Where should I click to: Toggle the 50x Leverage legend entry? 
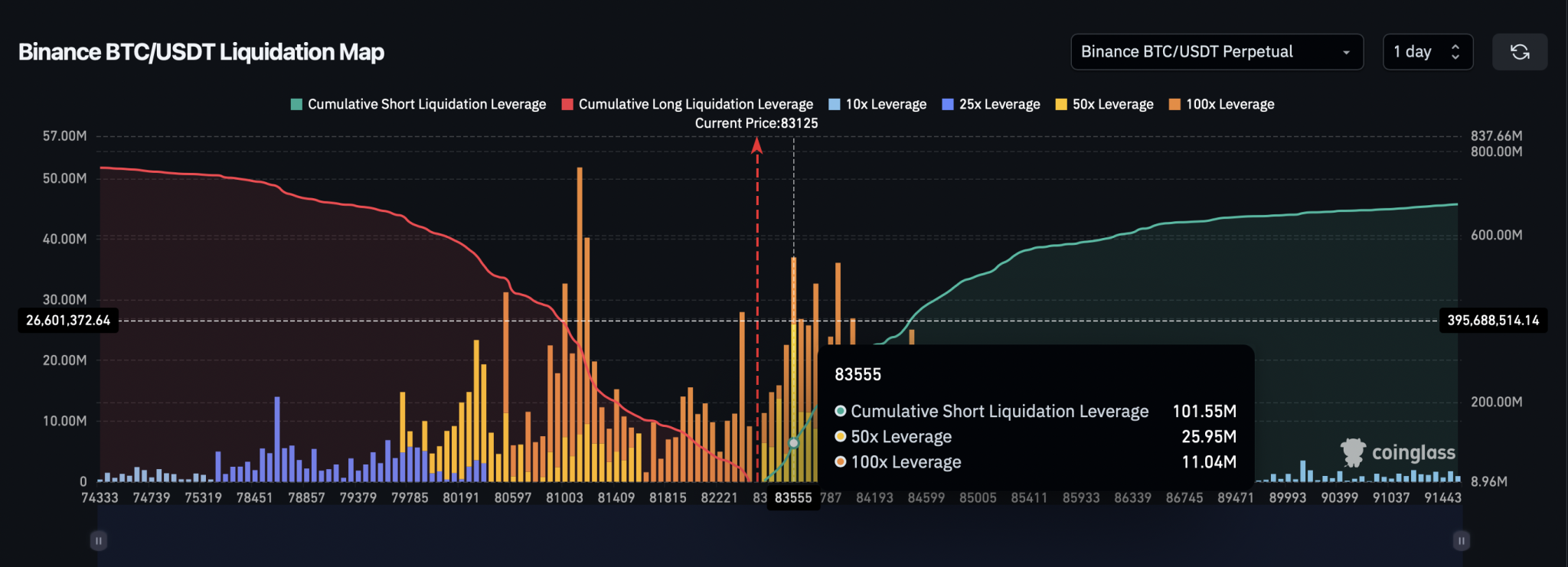(1104, 104)
